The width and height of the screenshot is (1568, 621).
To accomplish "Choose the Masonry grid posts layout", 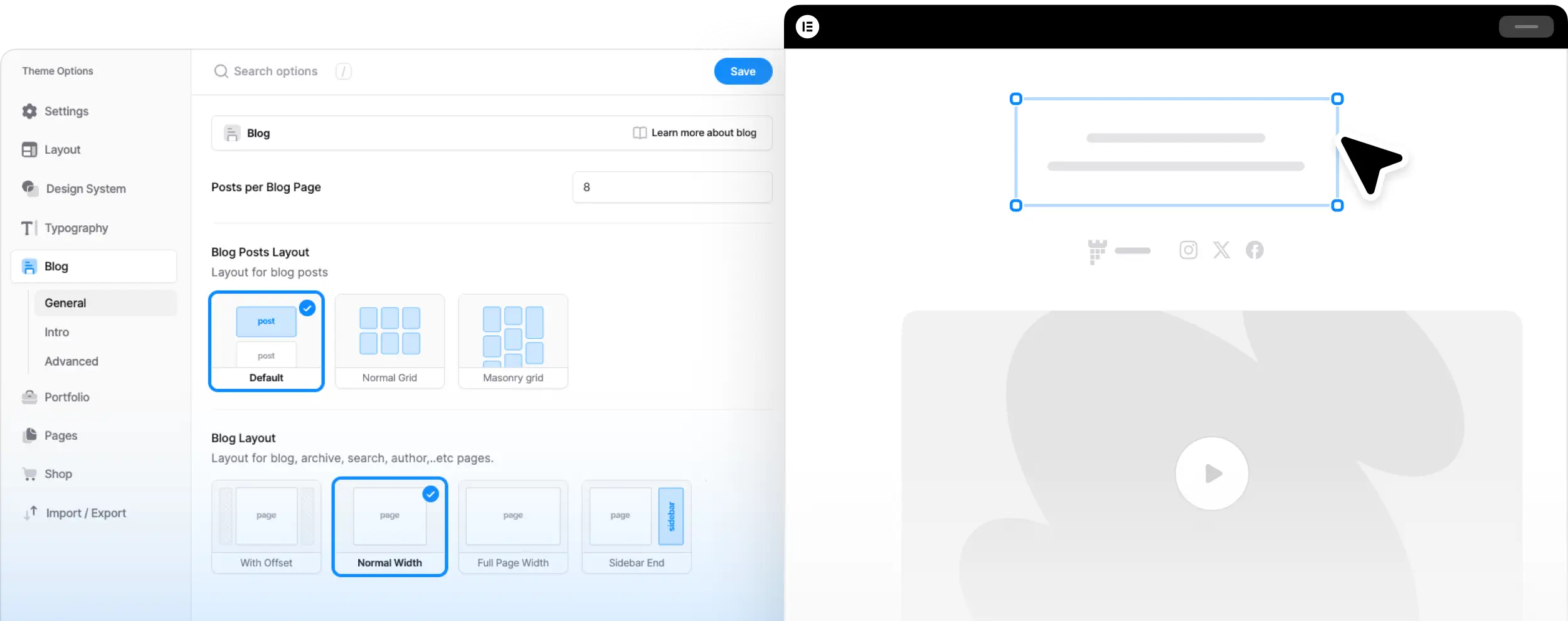I will (x=513, y=341).
